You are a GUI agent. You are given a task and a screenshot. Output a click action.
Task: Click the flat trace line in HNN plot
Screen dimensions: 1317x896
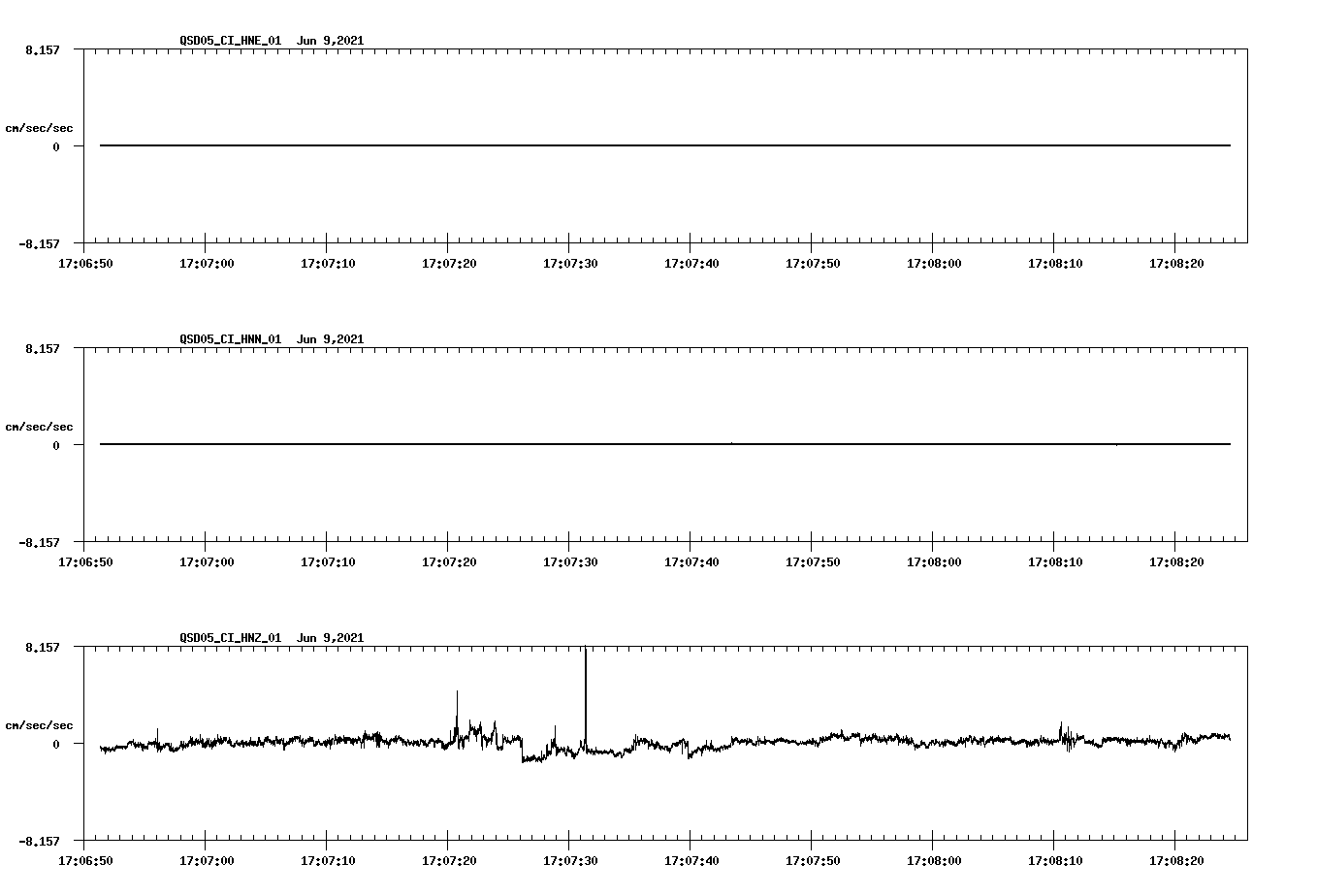tap(665, 444)
